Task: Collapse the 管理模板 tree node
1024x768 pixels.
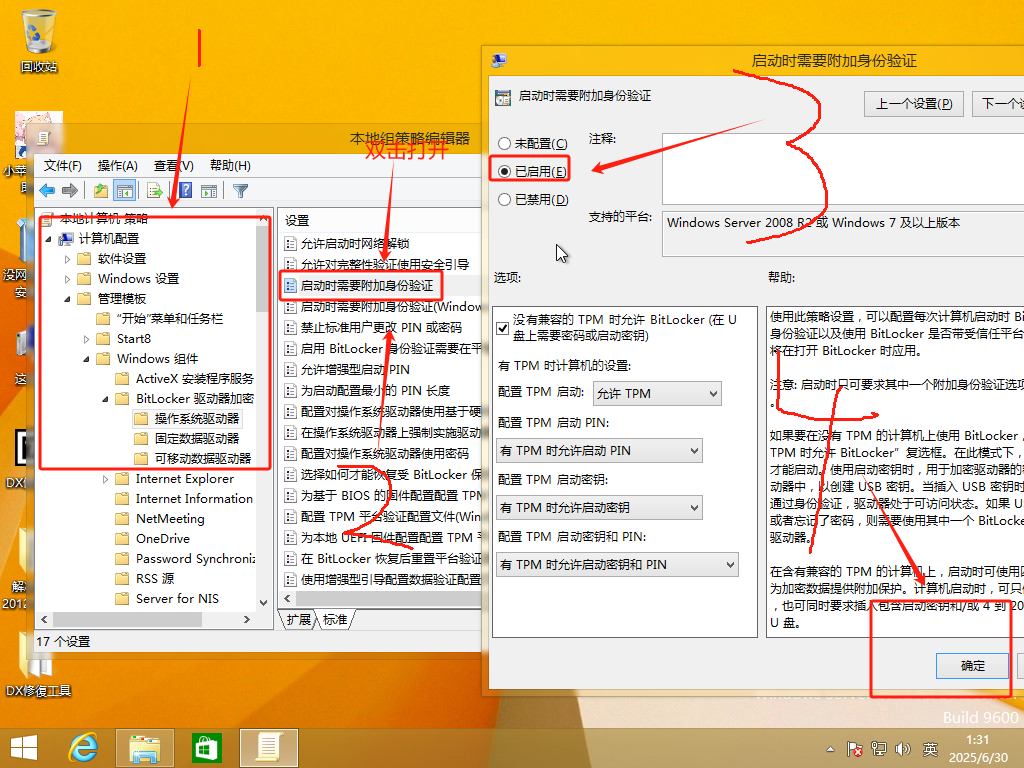Action: point(67,299)
